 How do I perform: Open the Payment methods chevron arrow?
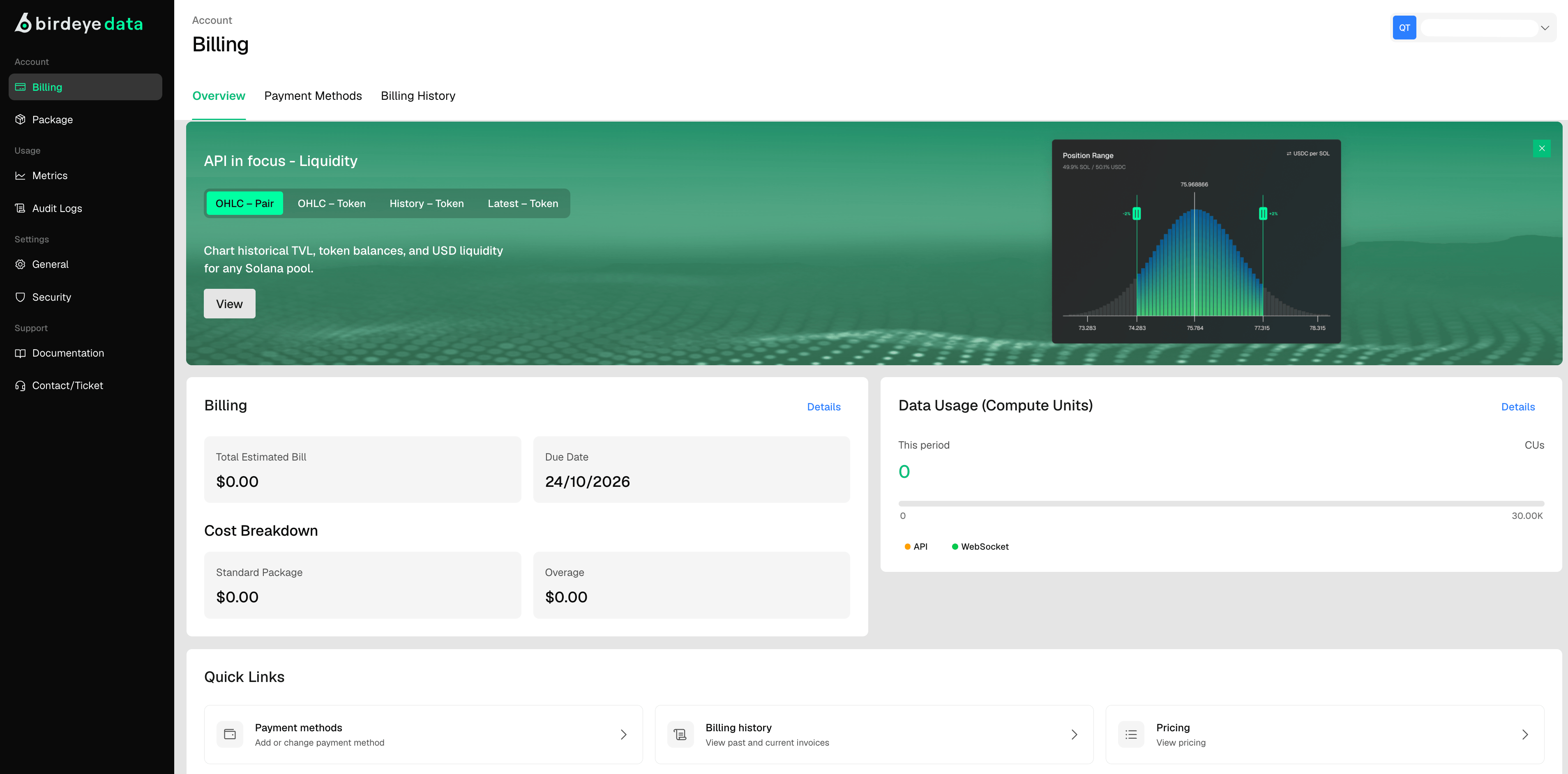(x=623, y=735)
